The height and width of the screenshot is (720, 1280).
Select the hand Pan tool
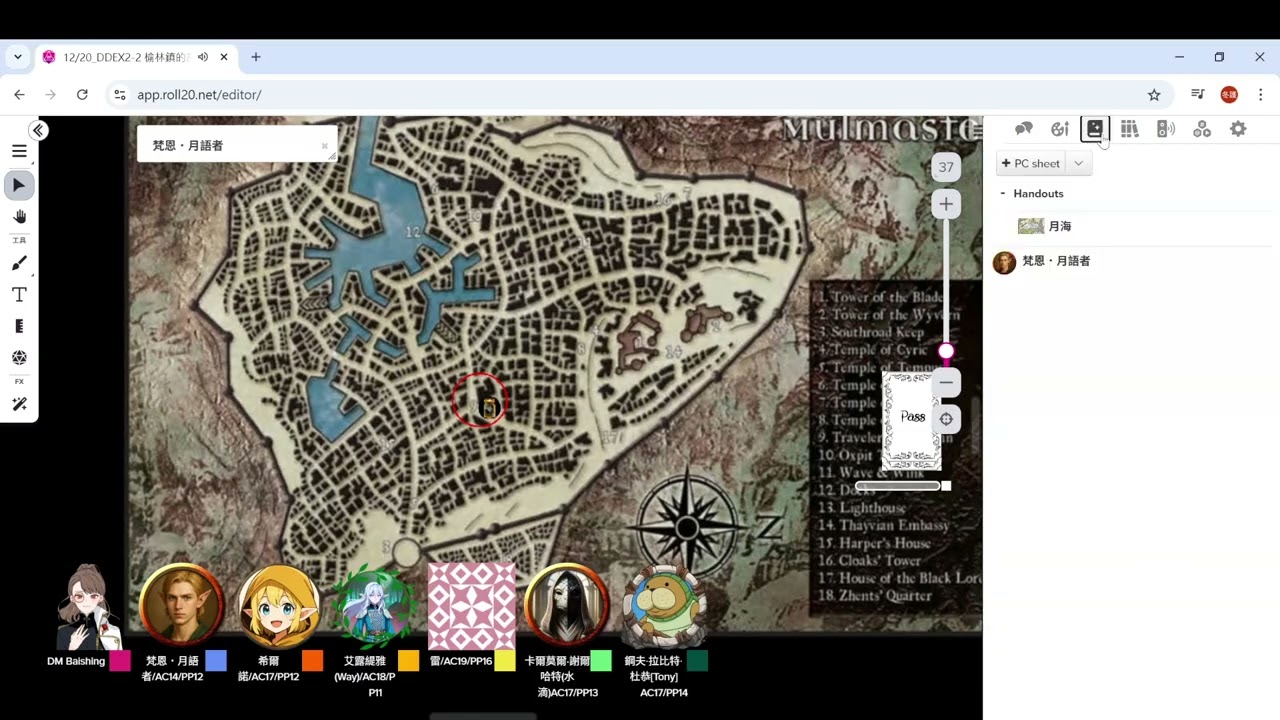click(19, 216)
